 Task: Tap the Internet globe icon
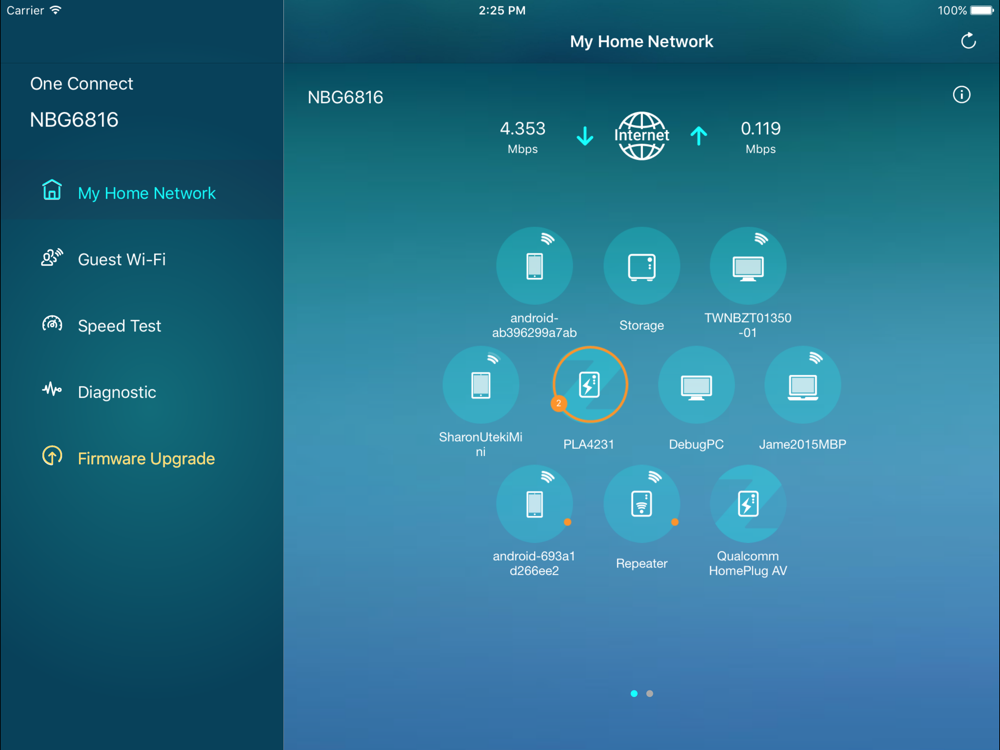pos(641,136)
